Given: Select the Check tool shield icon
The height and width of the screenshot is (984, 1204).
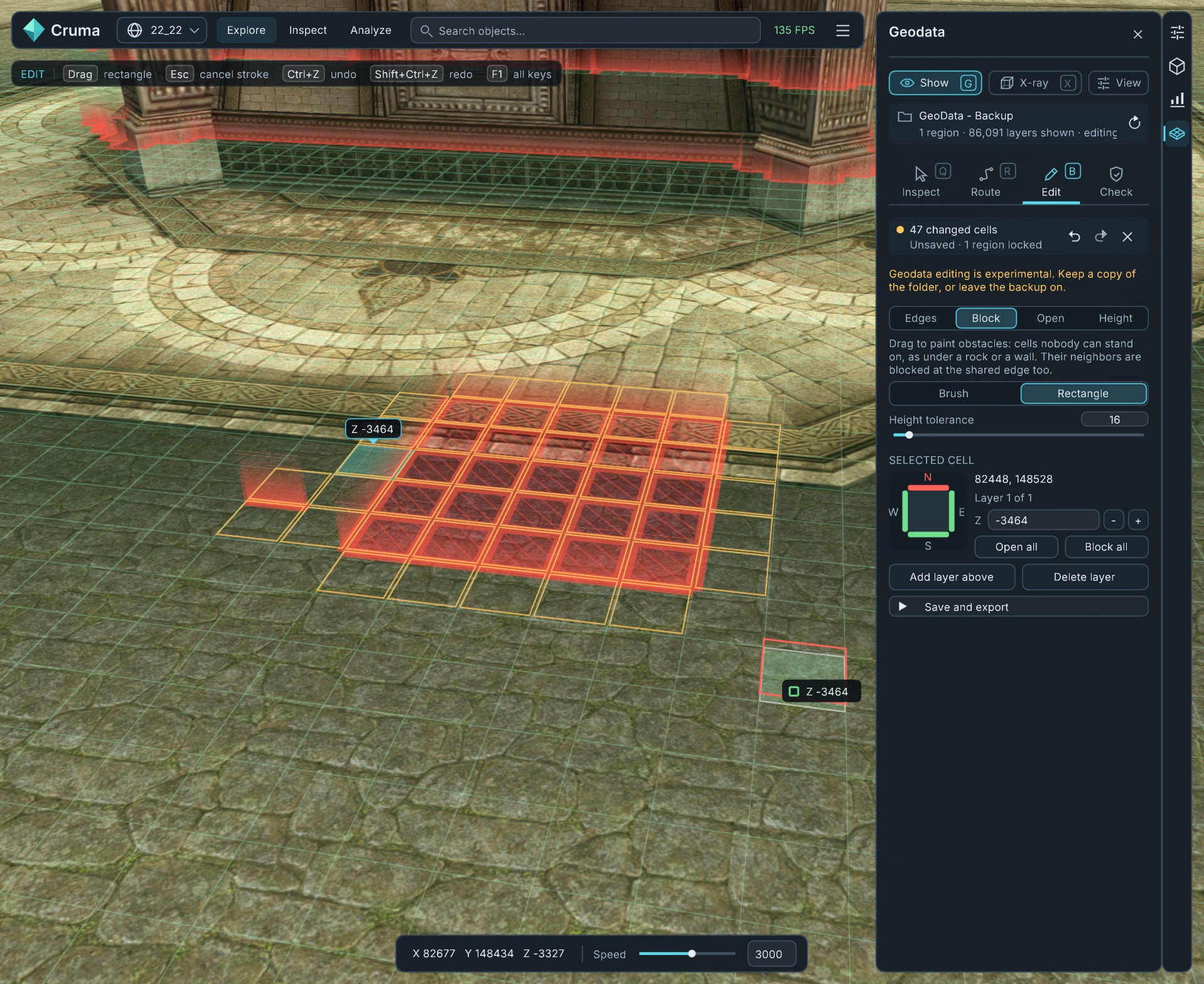Looking at the screenshot, I should pyautogui.click(x=1115, y=181).
